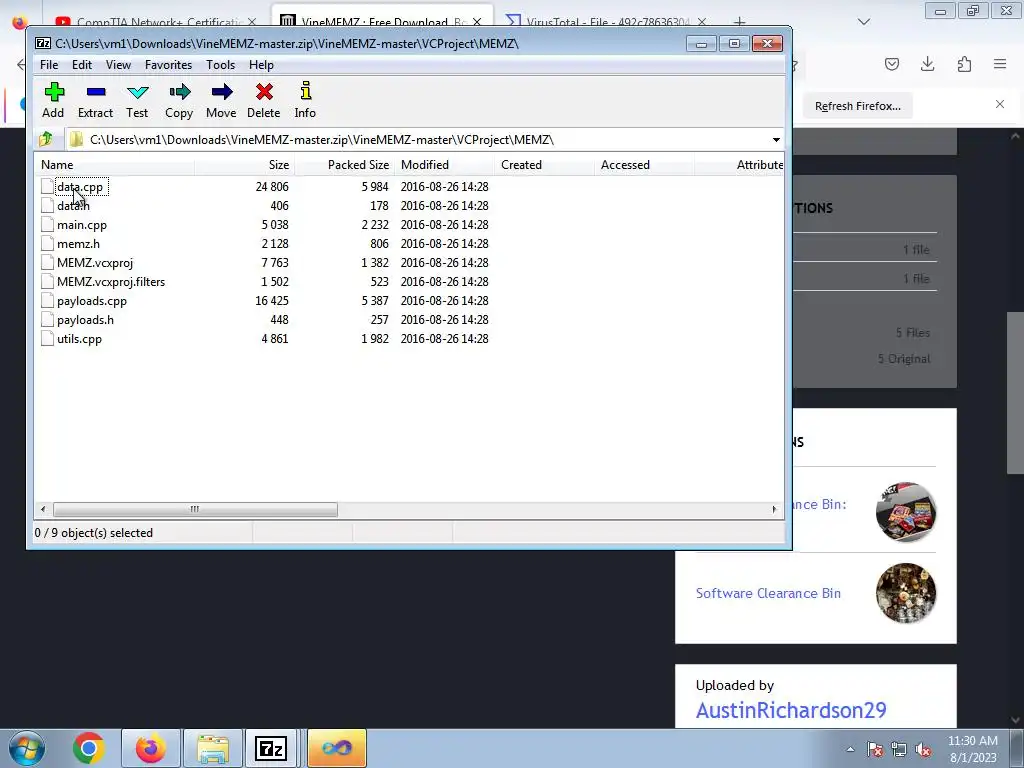Screen dimensions: 1024x768
Task: Sort by Size column header
Action: tap(244, 165)
